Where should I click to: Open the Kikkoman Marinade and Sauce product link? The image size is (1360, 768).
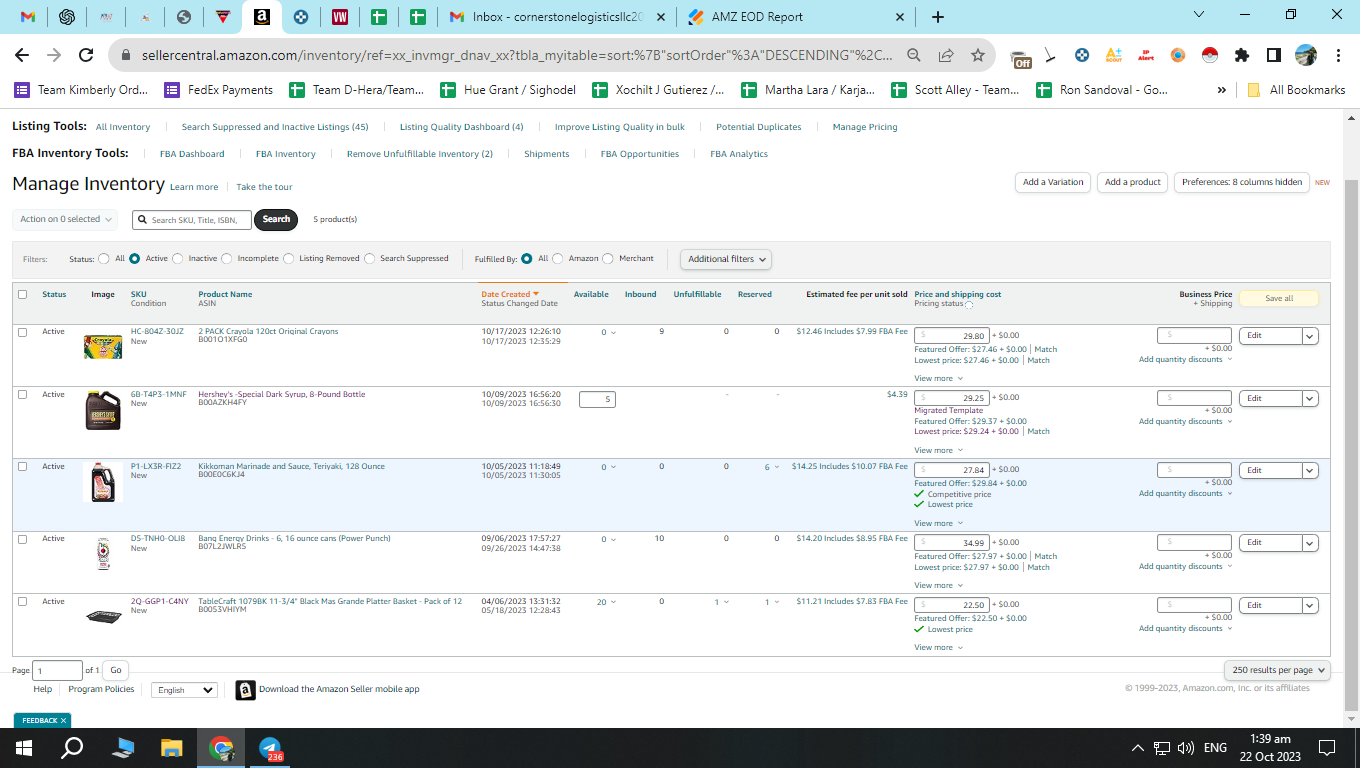coord(291,466)
